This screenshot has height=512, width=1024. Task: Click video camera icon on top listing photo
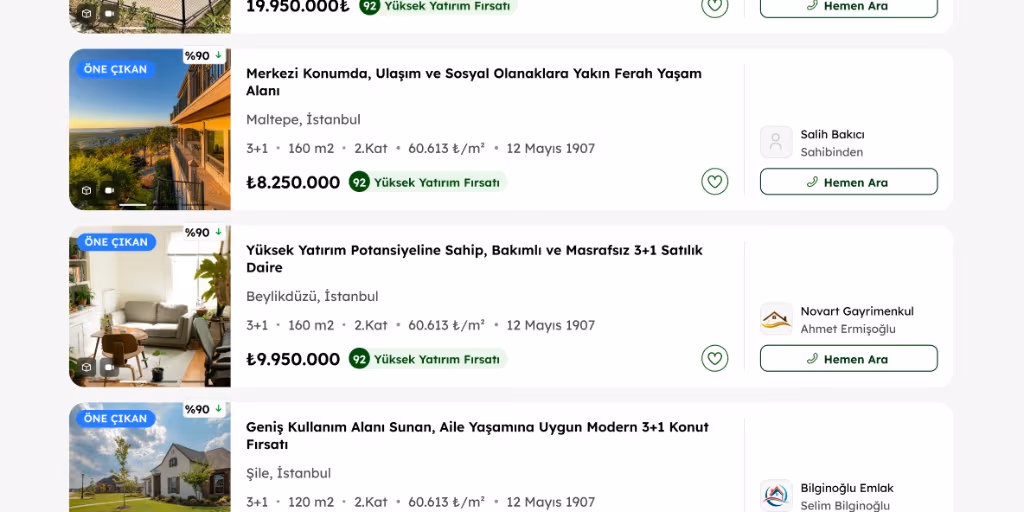(x=110, y=13)
